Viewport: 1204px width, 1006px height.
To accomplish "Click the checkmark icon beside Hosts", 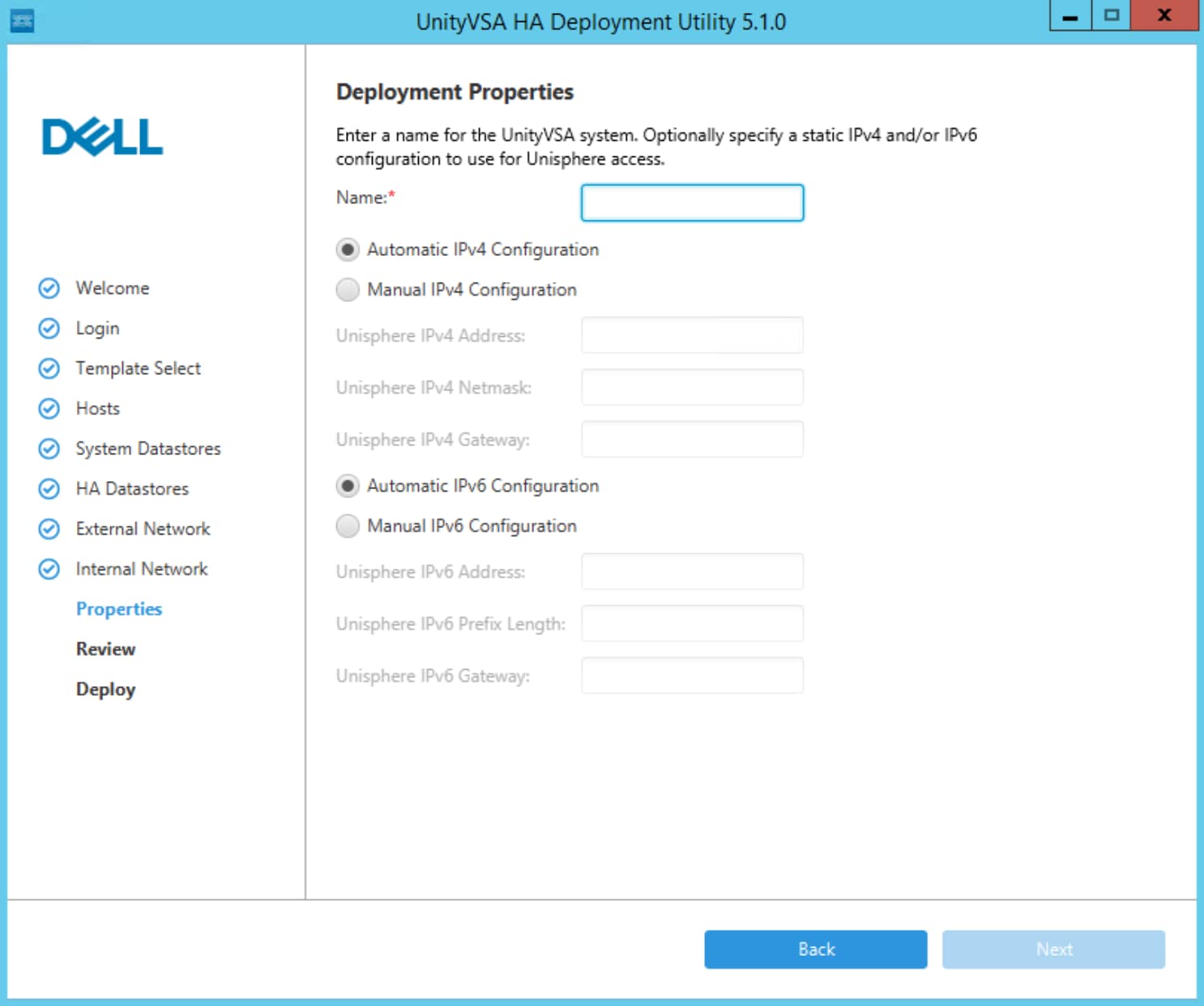I will [49, 408].
